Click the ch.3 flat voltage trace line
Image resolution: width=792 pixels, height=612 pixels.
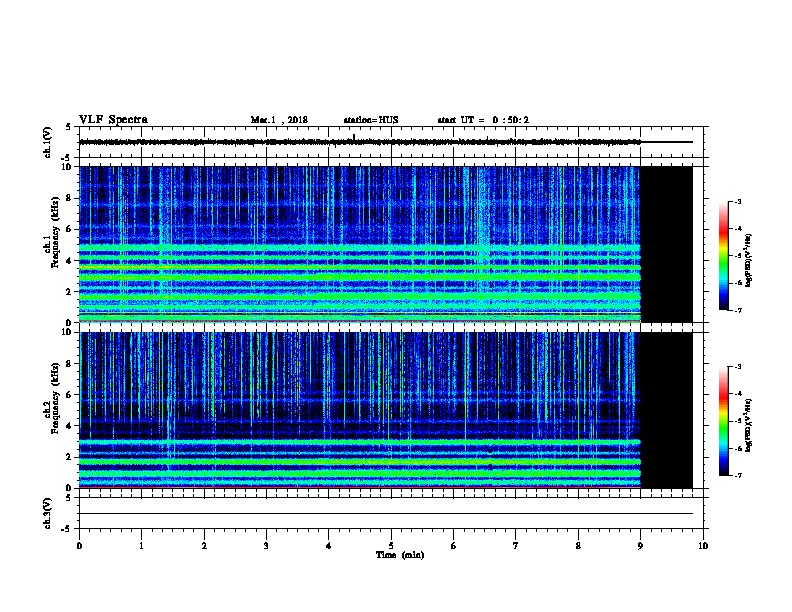(386, 514)
